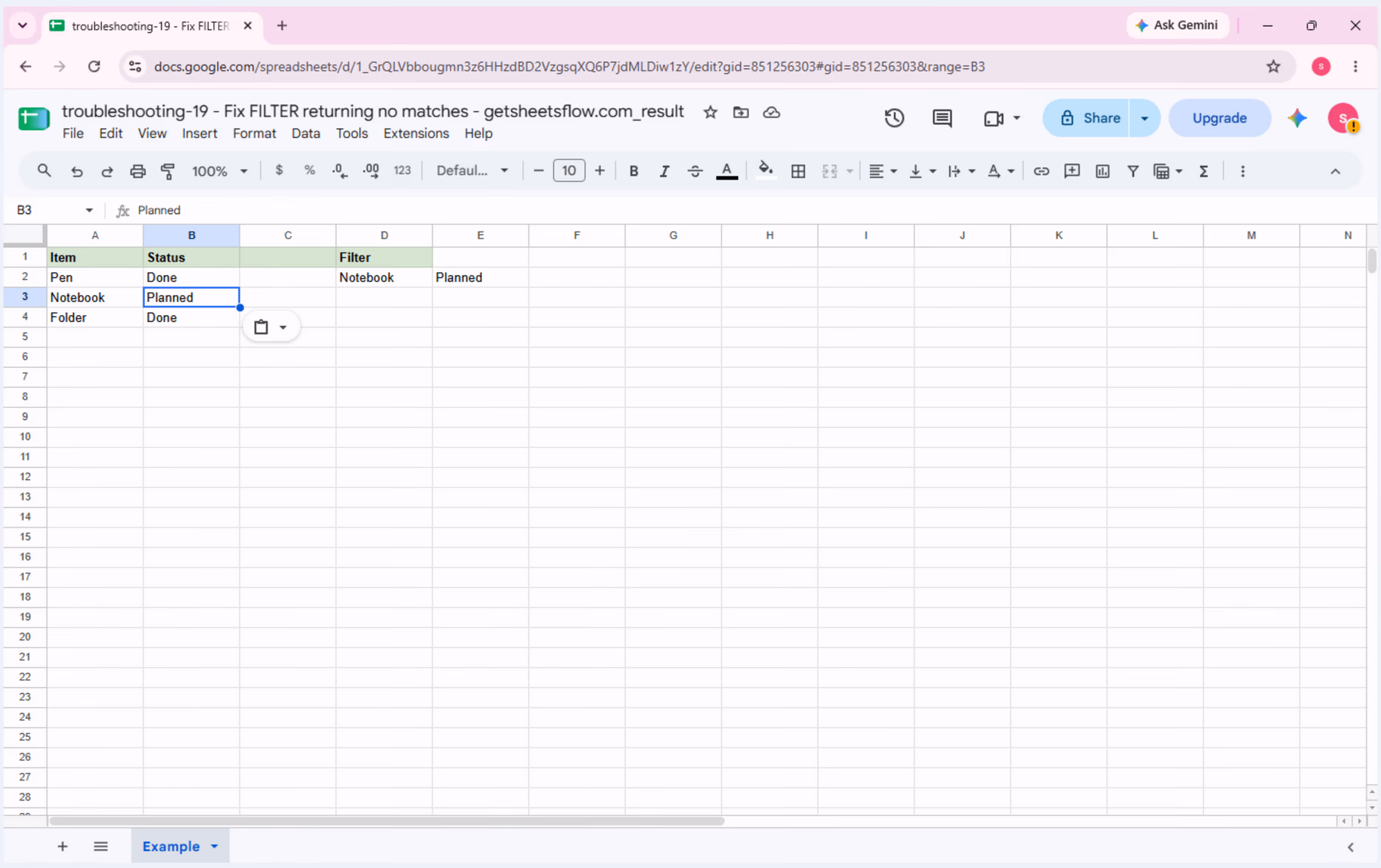The height and width of the screenshot is (868, 1381).
Task: Open the fill color picker
Action: click(x=765, y=171)
